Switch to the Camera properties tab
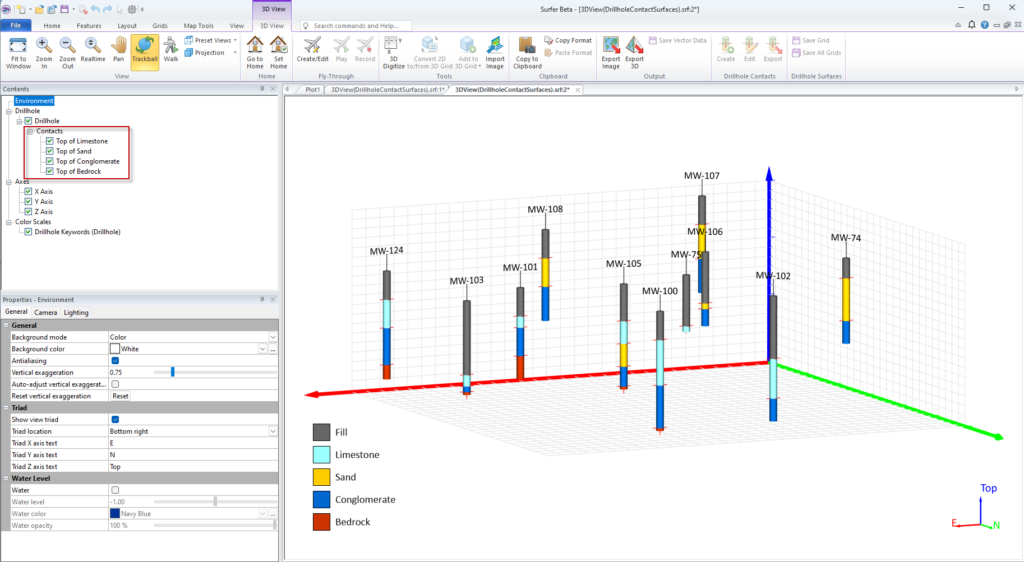The width and height of the screenshot is (1024, 562). [44, 312]
